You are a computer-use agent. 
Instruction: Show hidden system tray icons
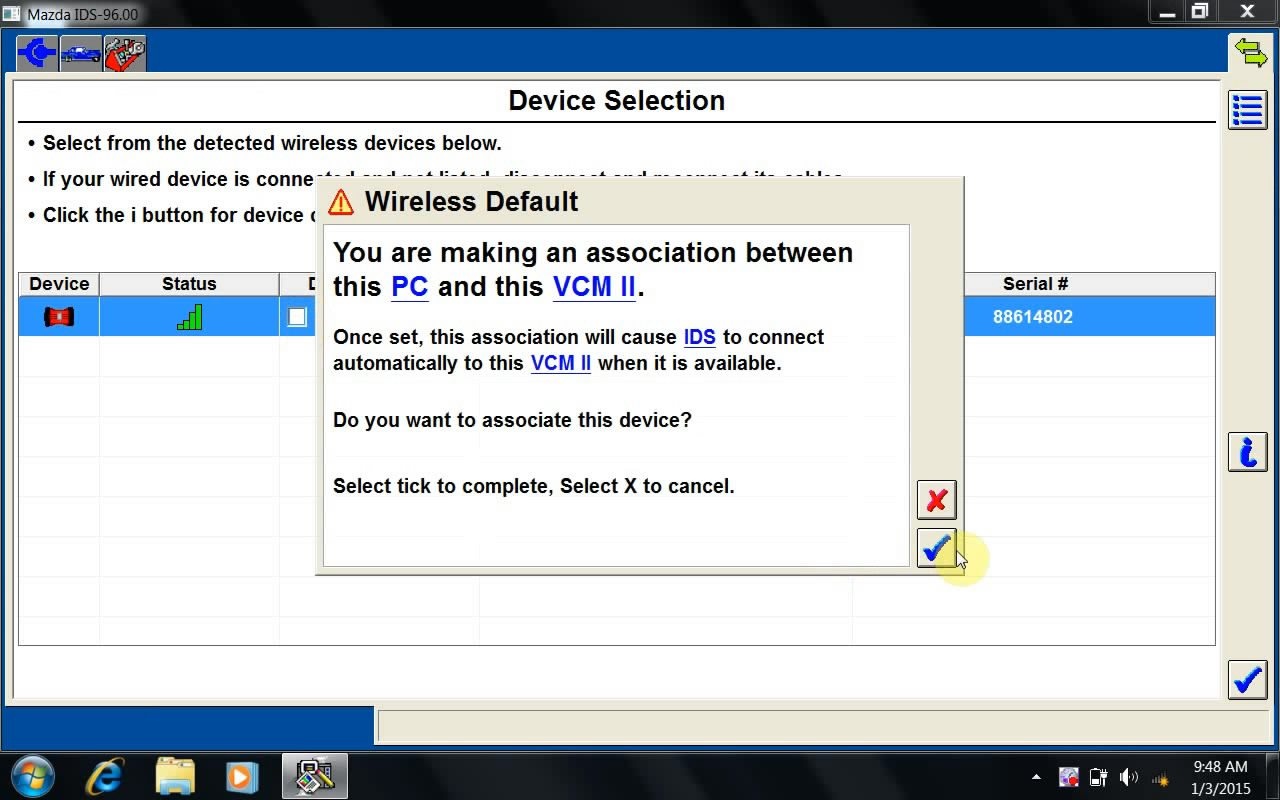1036,777
